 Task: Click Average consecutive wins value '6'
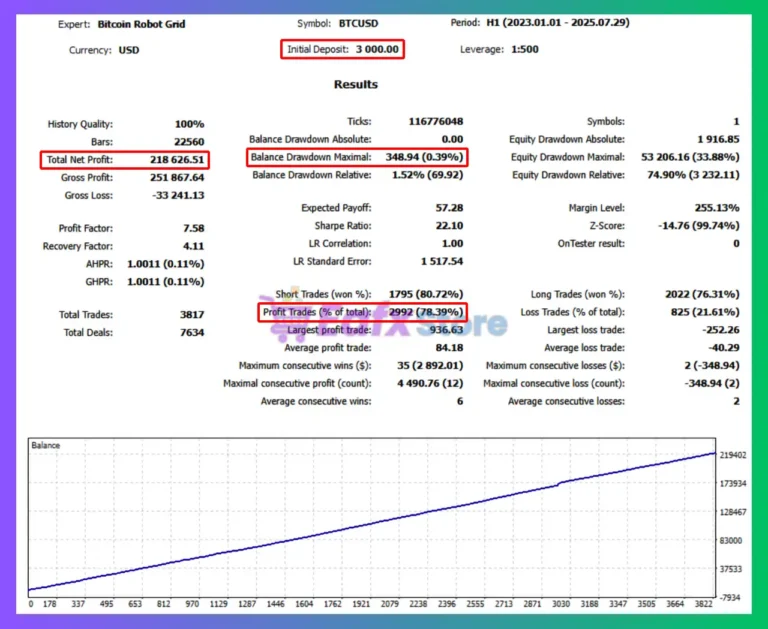point(460,401)
